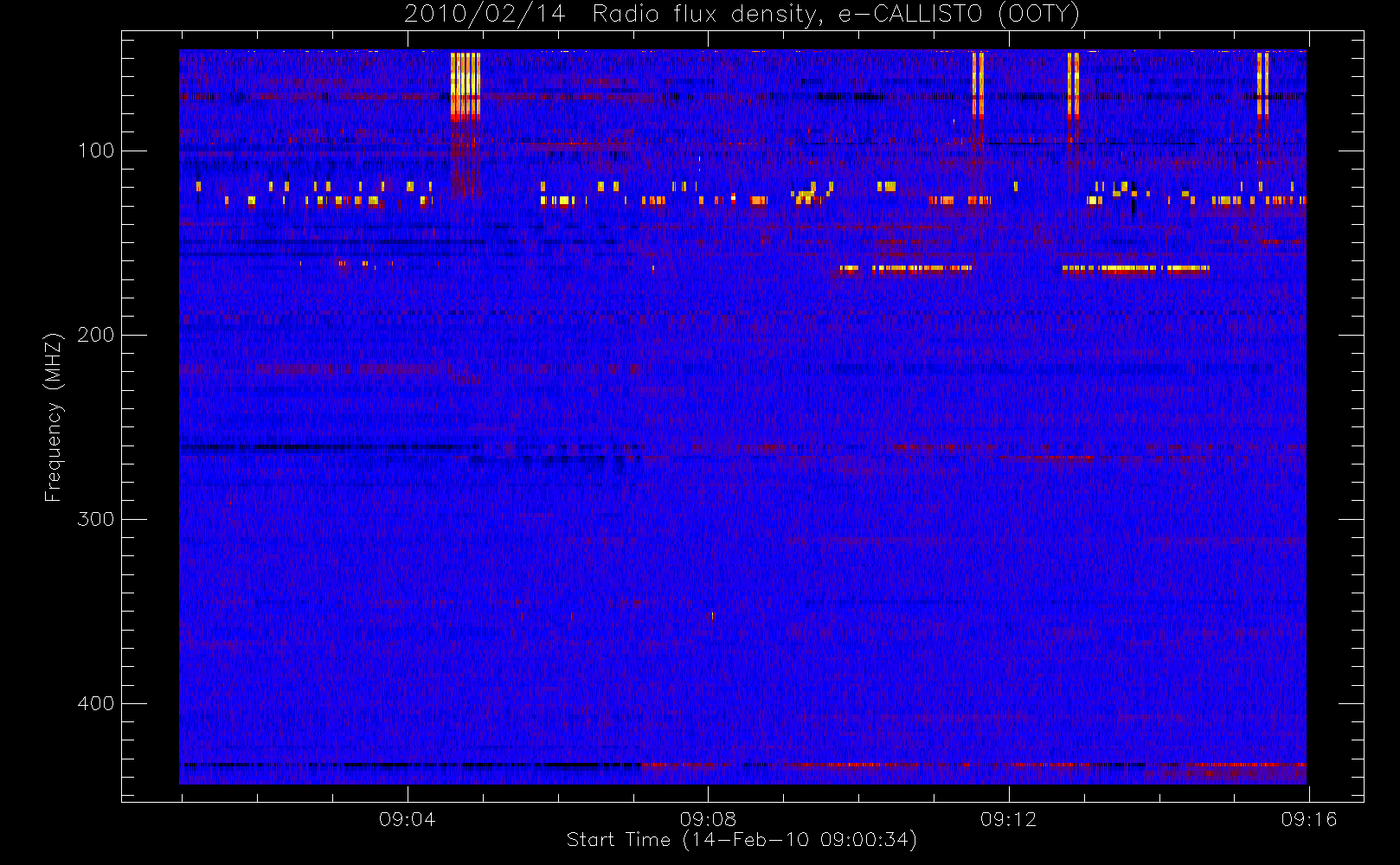Click the 100 frequency tick label

coord(95,151)
